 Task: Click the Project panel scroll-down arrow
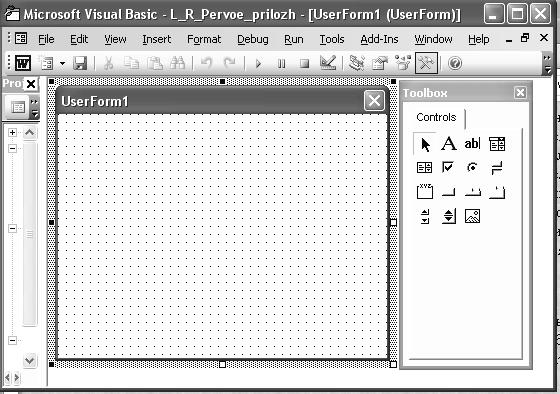point(30,360)
